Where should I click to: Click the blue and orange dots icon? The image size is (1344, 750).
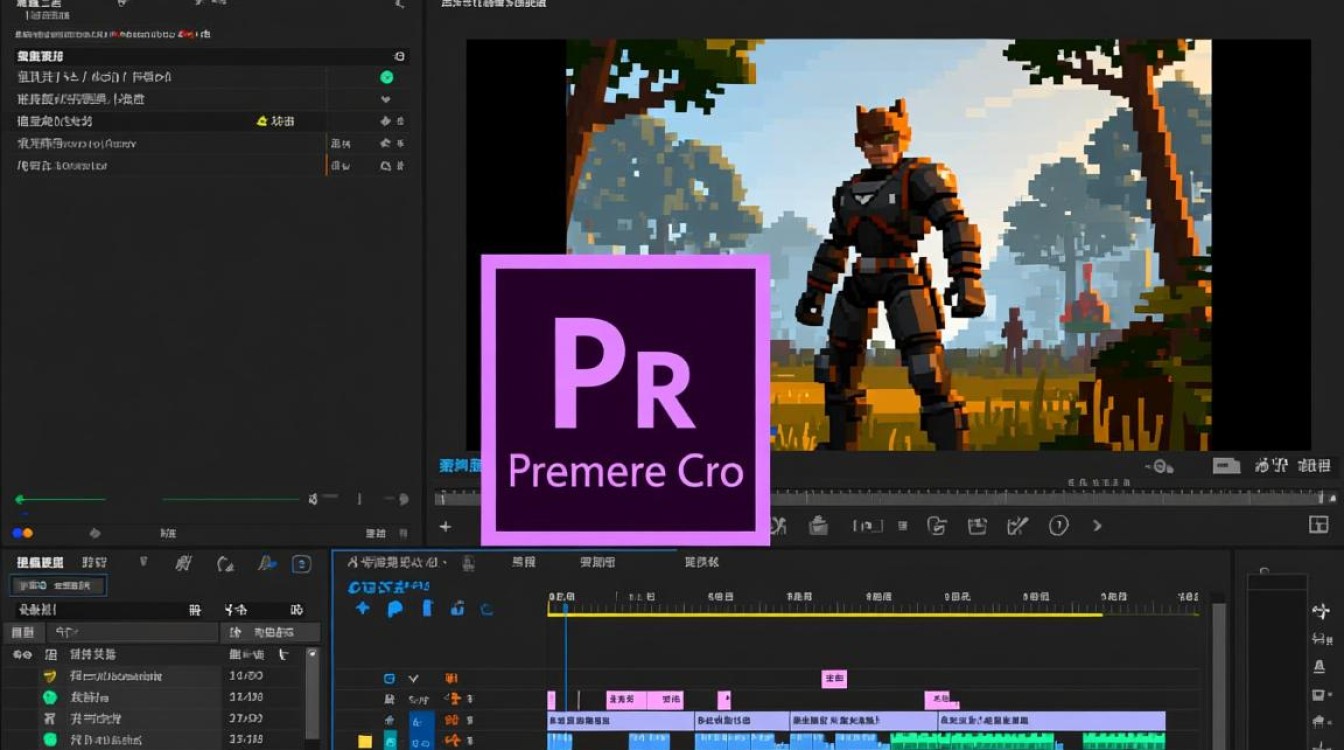click(22, 533)
